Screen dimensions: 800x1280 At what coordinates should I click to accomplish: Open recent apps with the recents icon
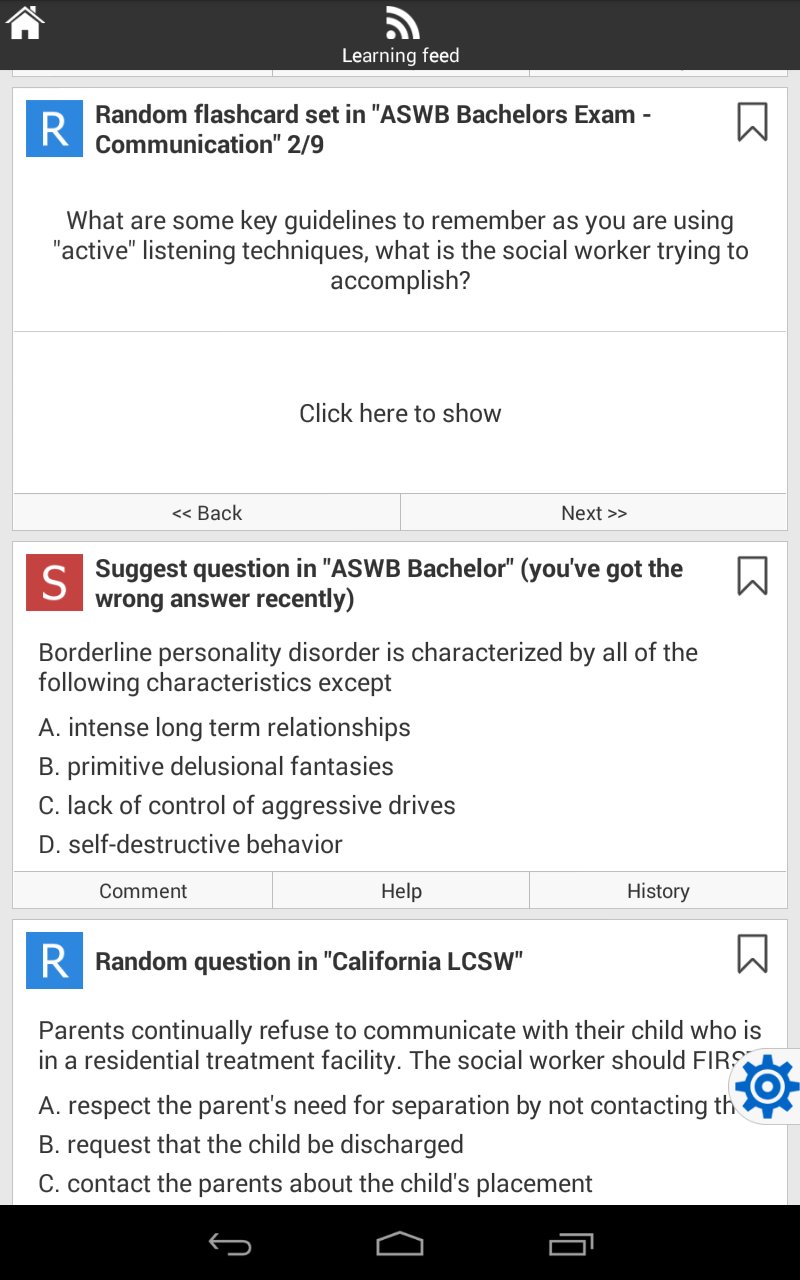click(x=571, y=1245)
